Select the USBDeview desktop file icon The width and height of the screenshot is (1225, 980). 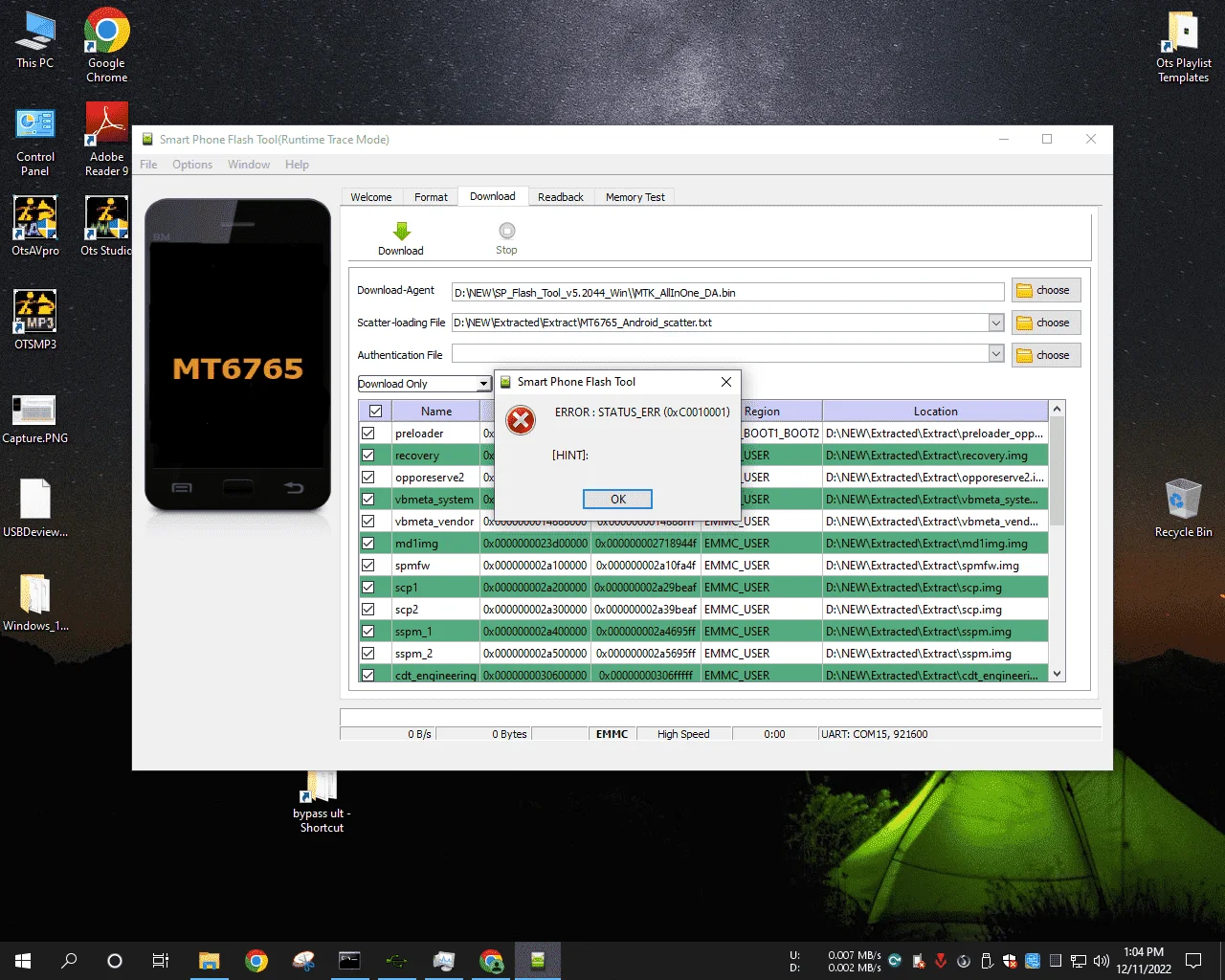tap(35, 508)
